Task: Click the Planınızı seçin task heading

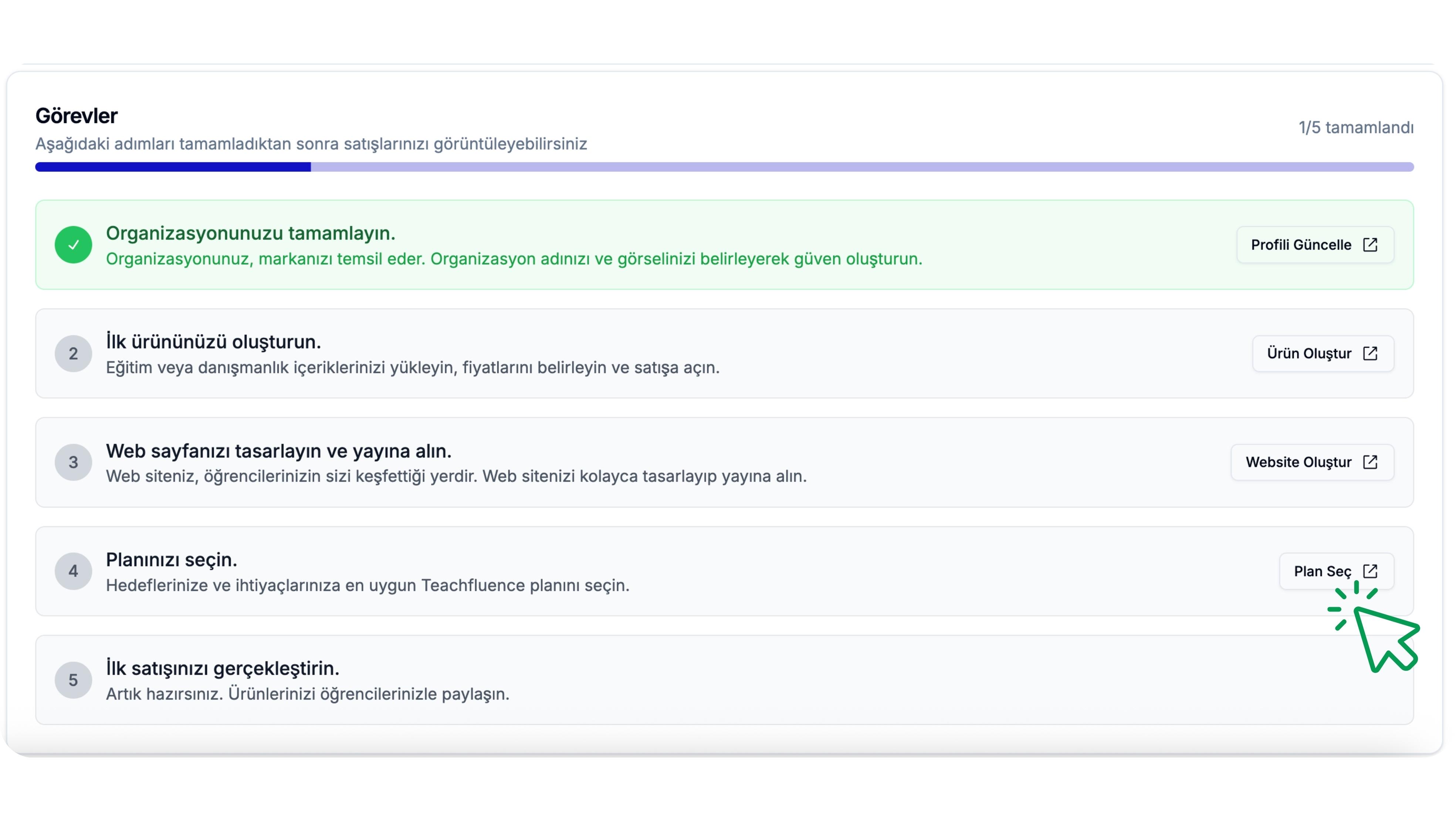Action: [x=171, y=559]
